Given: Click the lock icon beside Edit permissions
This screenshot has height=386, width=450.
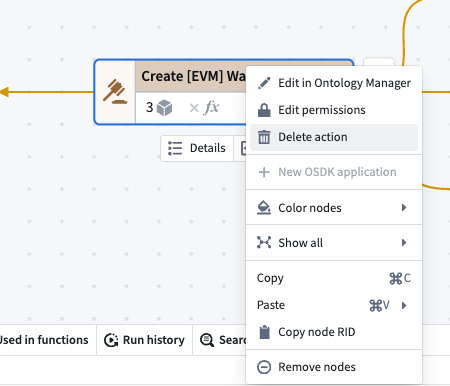Looking at the screenshot, I should point(264,110).
